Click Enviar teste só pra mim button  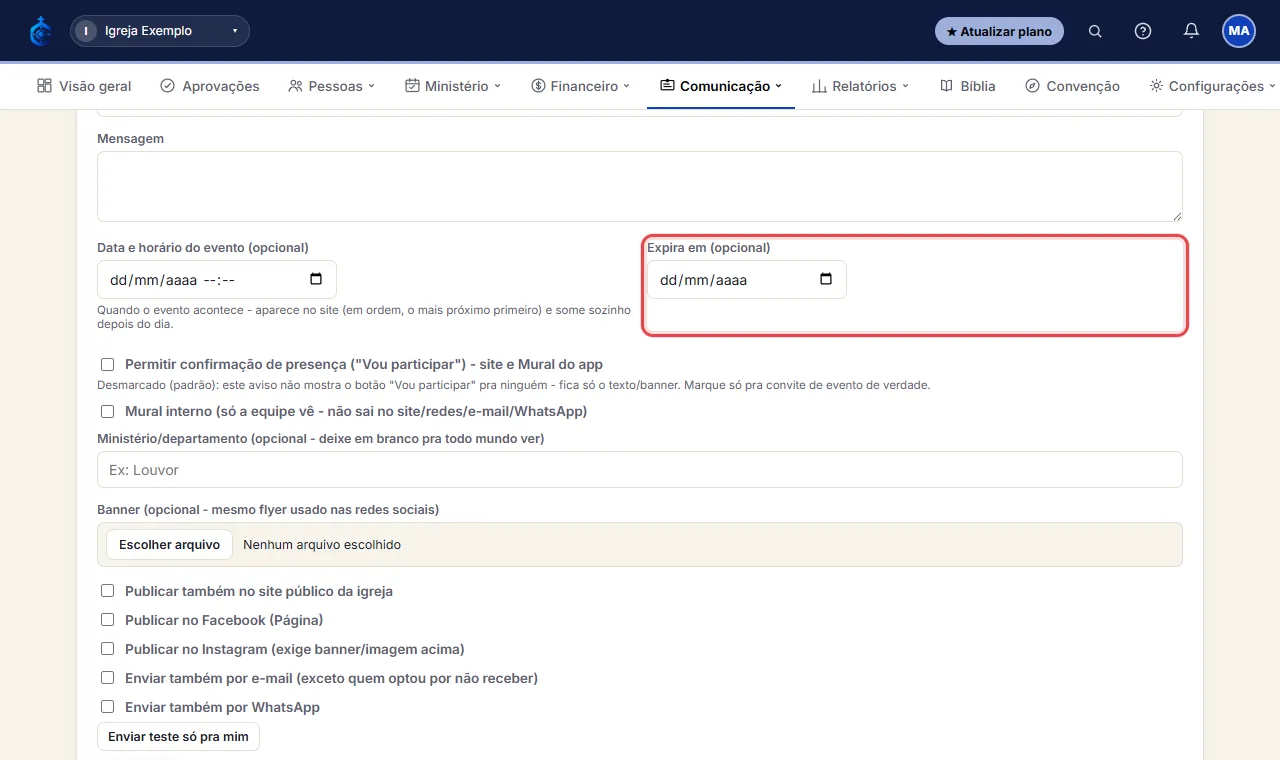178,736
